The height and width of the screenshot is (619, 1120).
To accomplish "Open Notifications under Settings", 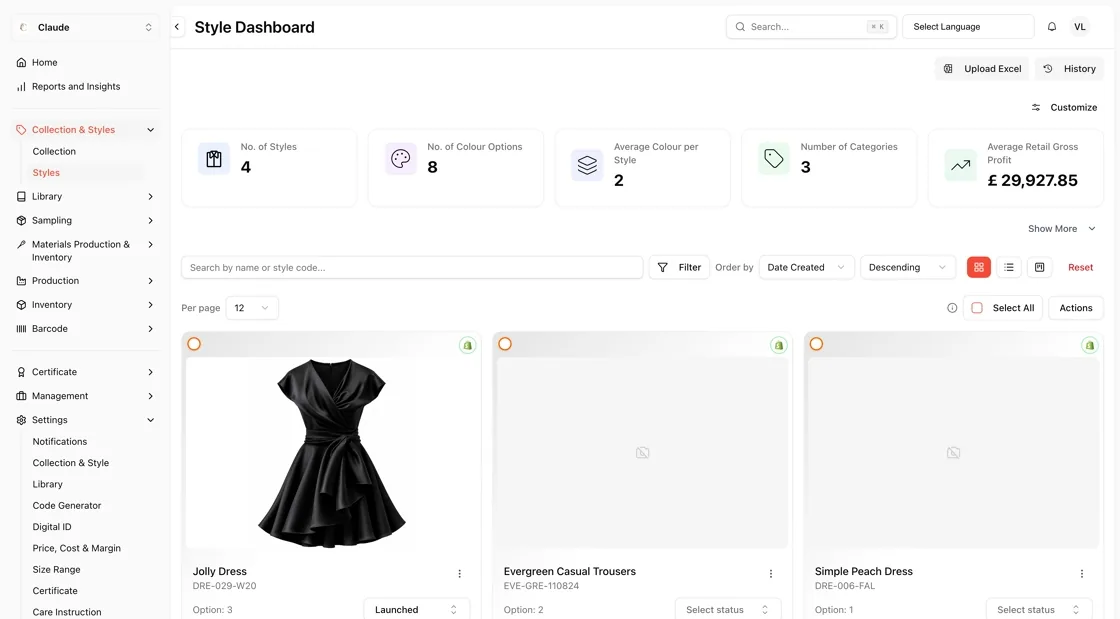I will point(60,442).
